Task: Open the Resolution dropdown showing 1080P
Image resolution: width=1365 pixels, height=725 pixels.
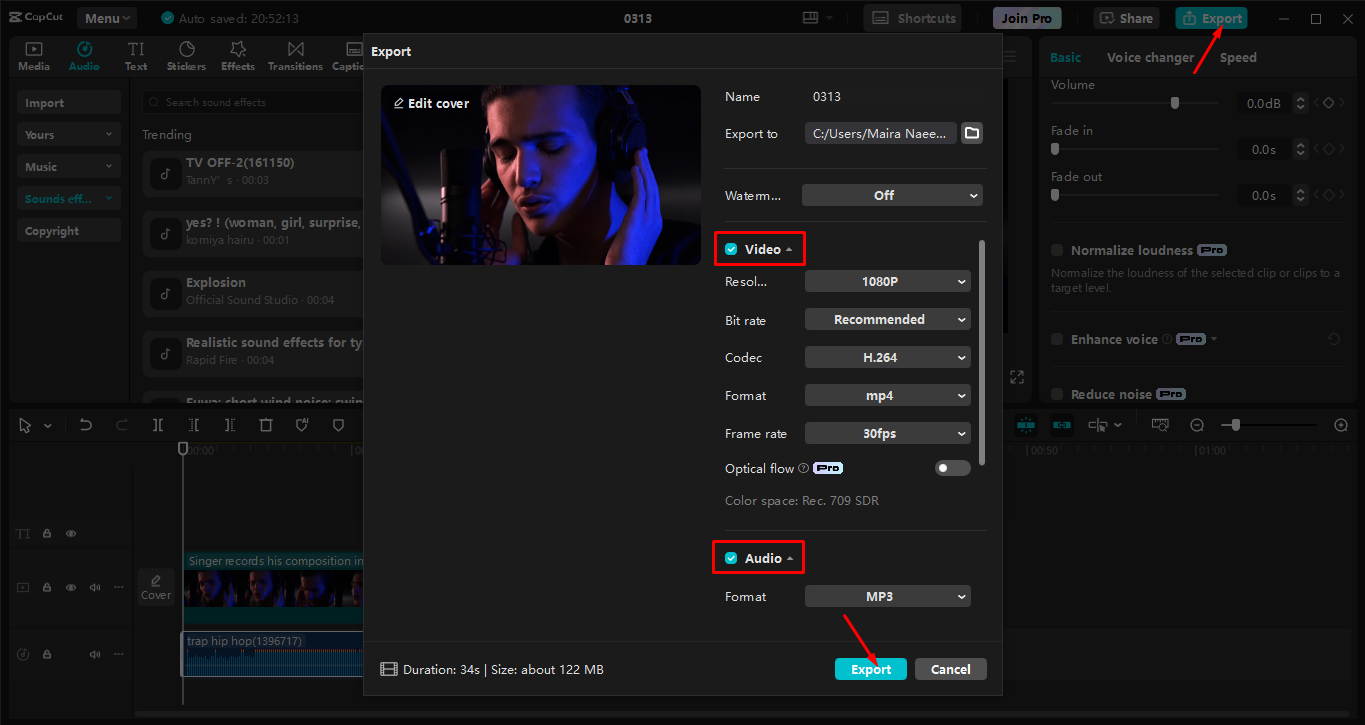Action: click(x=887, y=281)
